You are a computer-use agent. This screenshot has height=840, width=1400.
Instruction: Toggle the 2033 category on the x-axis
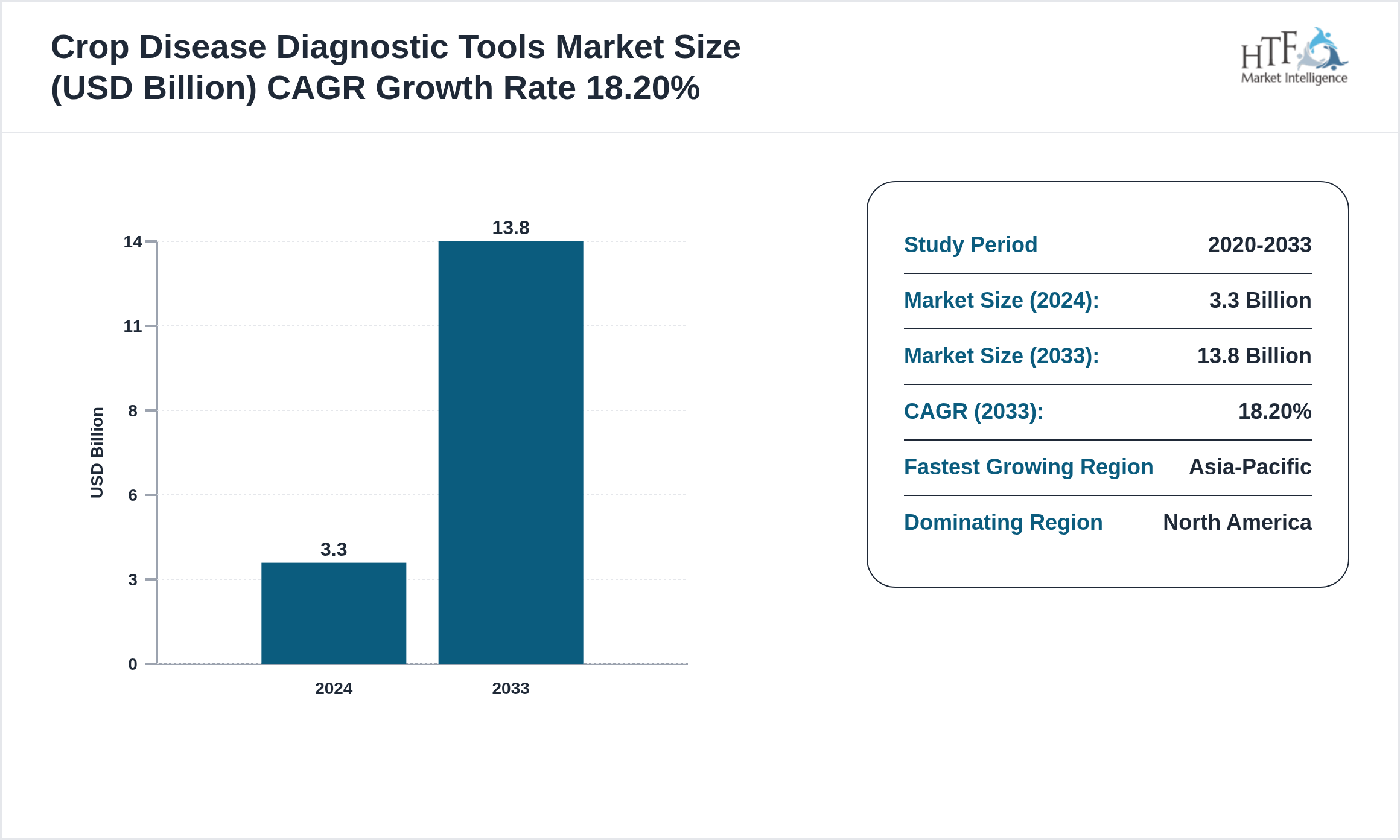[x=511, y=688]
